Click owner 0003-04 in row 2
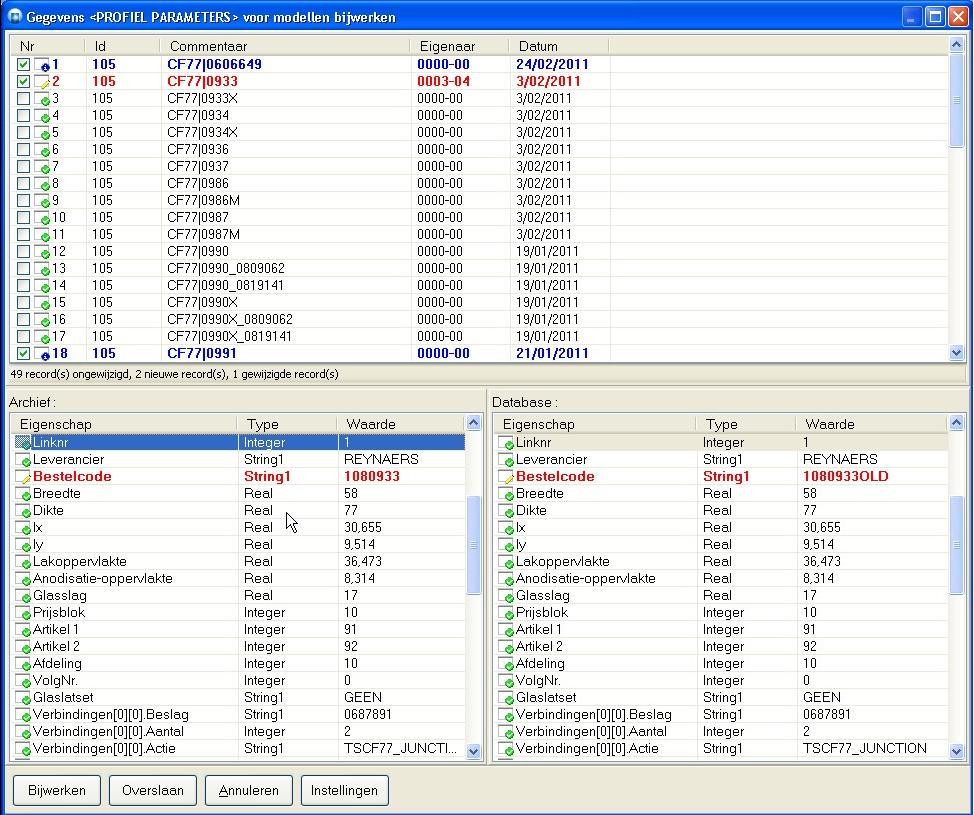The height and width of the screenshot is (815, 974). coord(444,81)
